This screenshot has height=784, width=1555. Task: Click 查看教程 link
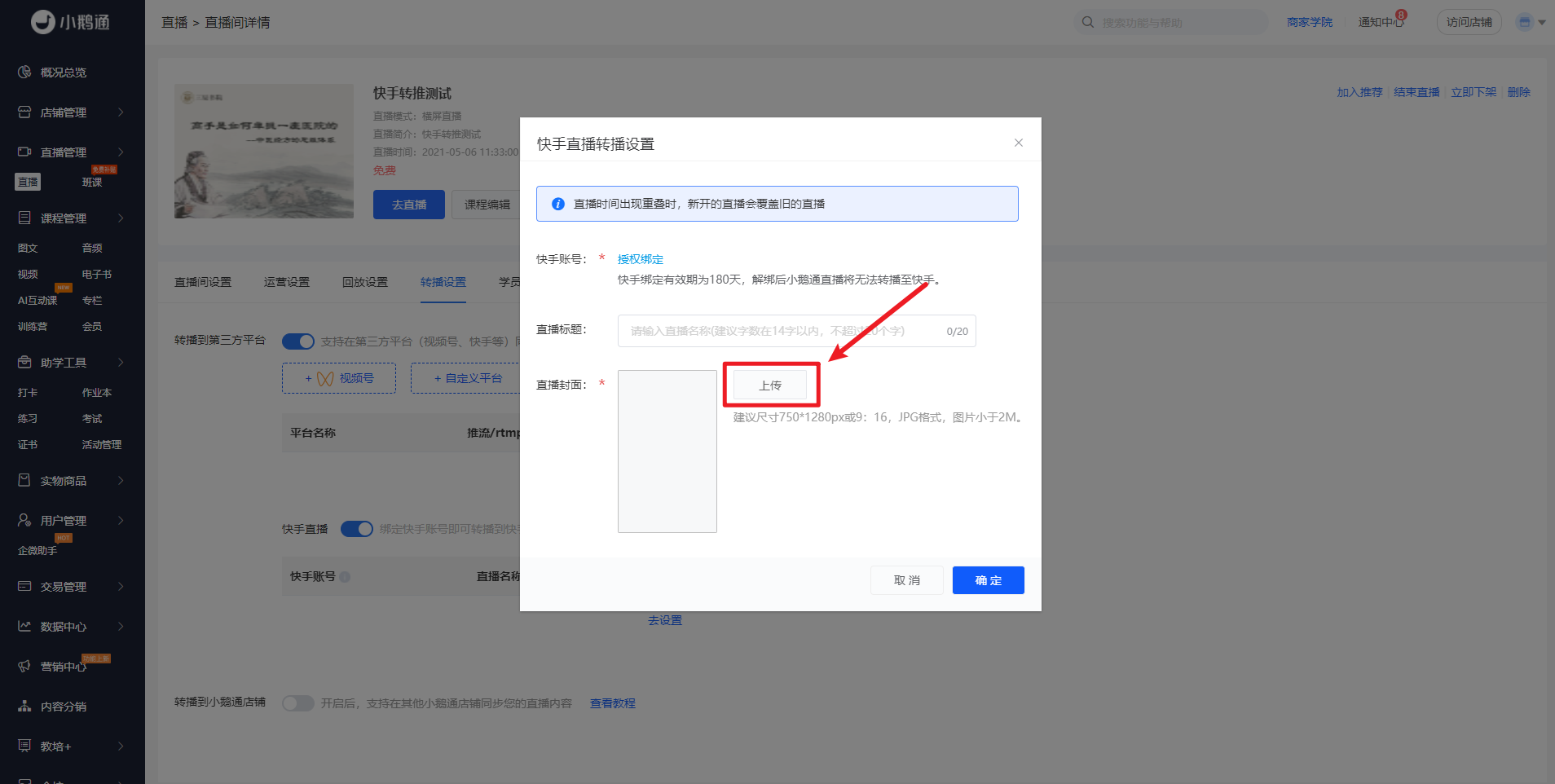pos(613,703)
